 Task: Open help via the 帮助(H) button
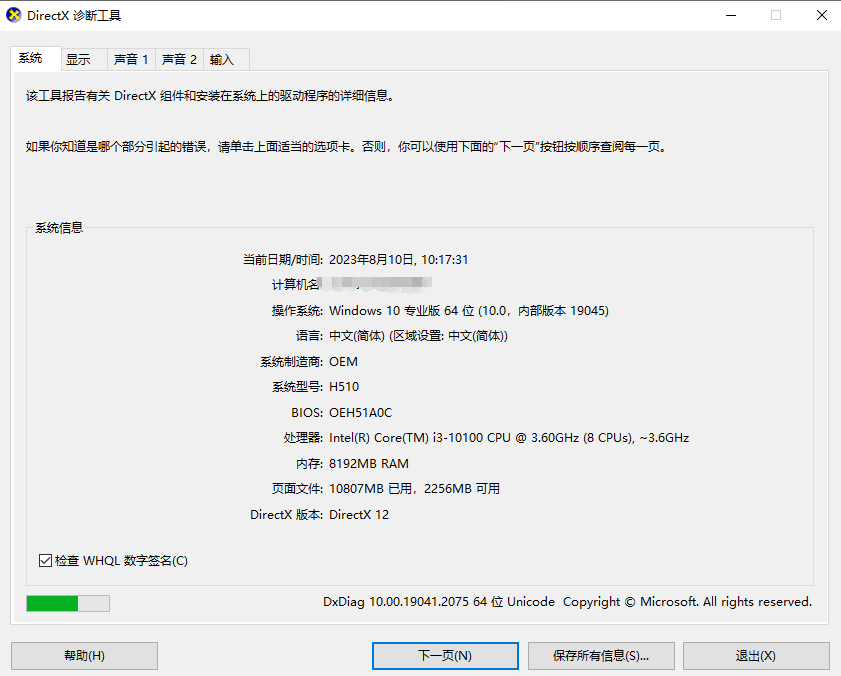84,656
